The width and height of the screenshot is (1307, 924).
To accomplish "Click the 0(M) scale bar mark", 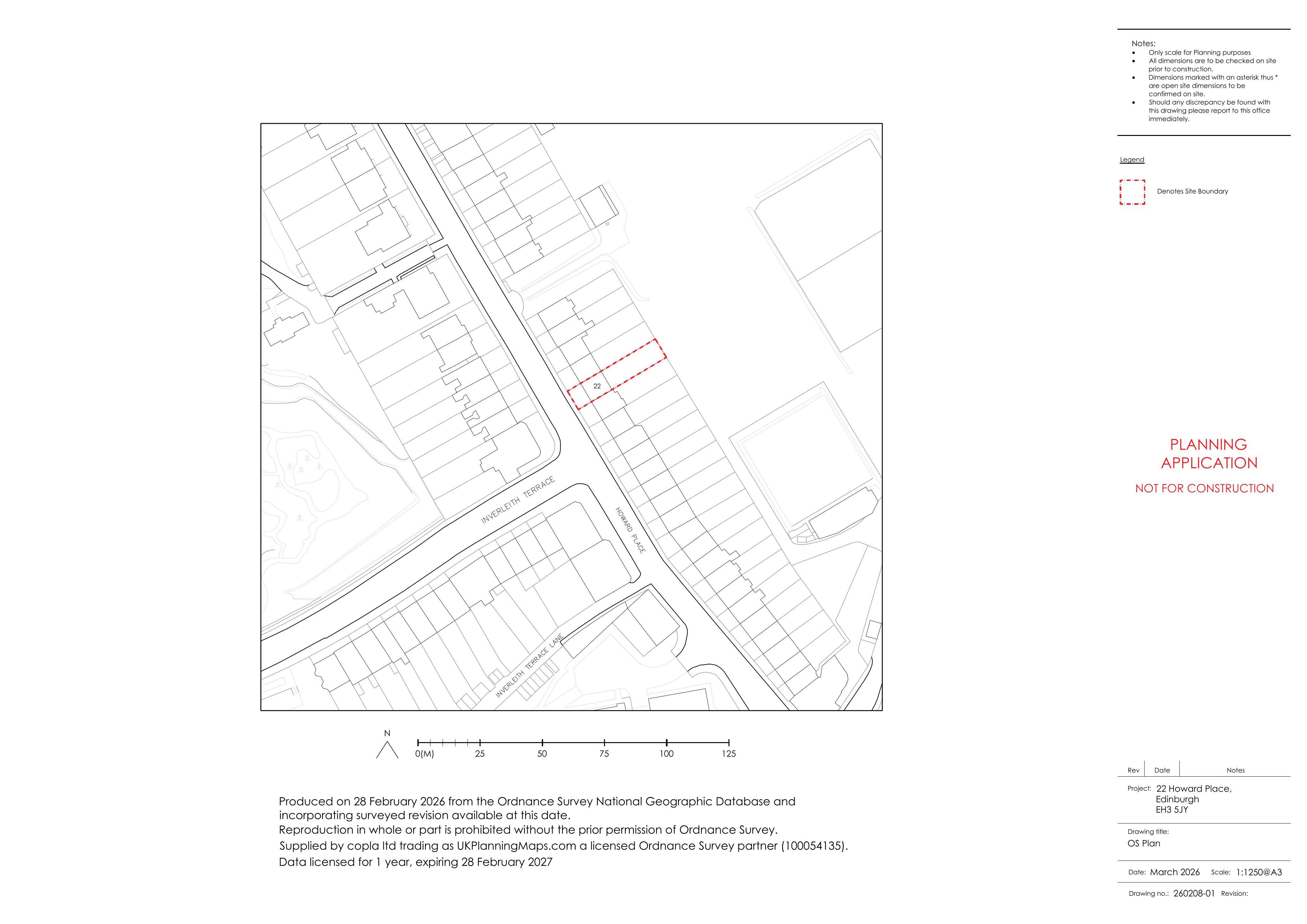I will point(424,754).
